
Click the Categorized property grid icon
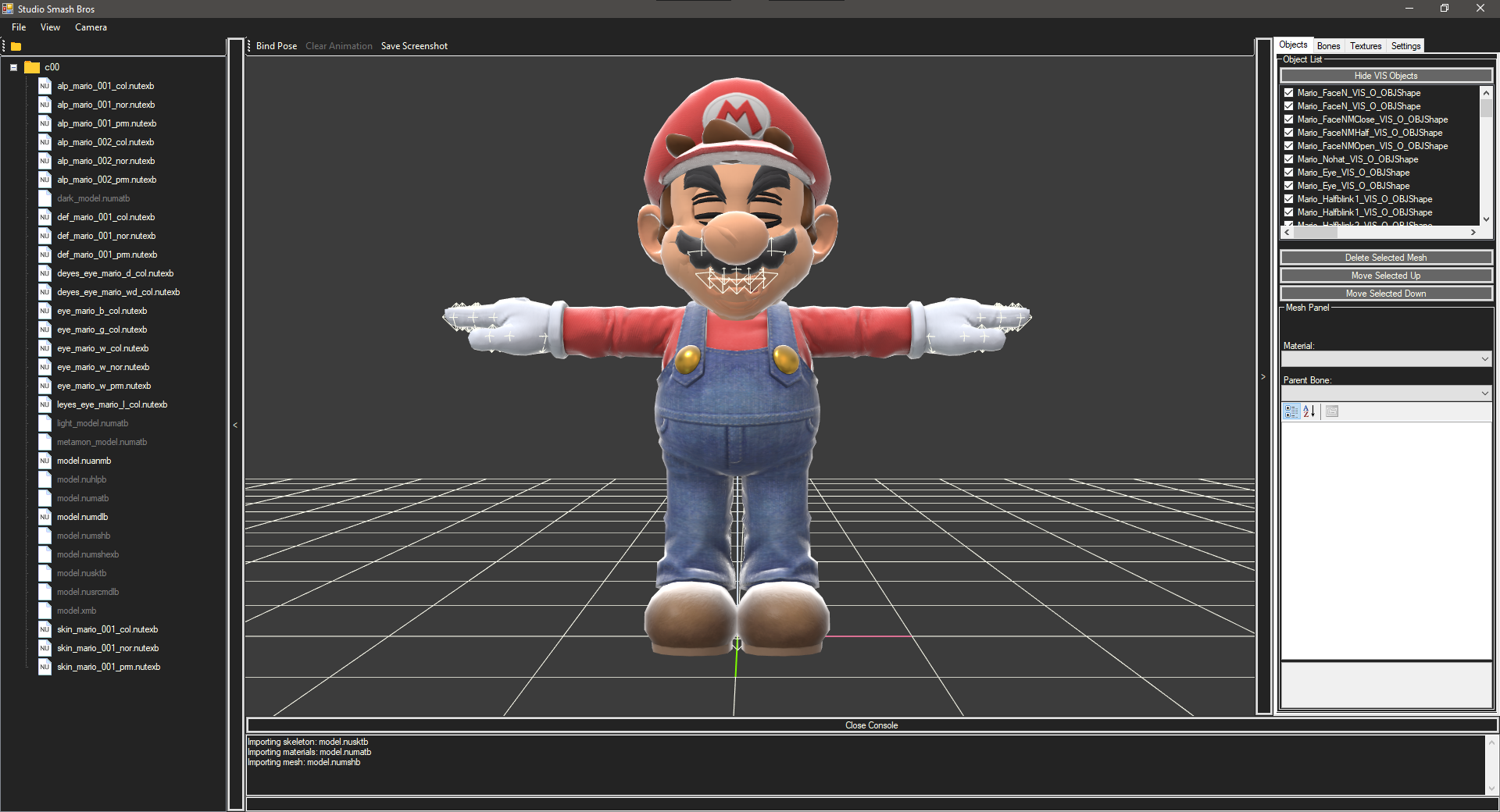point(1291,411)
